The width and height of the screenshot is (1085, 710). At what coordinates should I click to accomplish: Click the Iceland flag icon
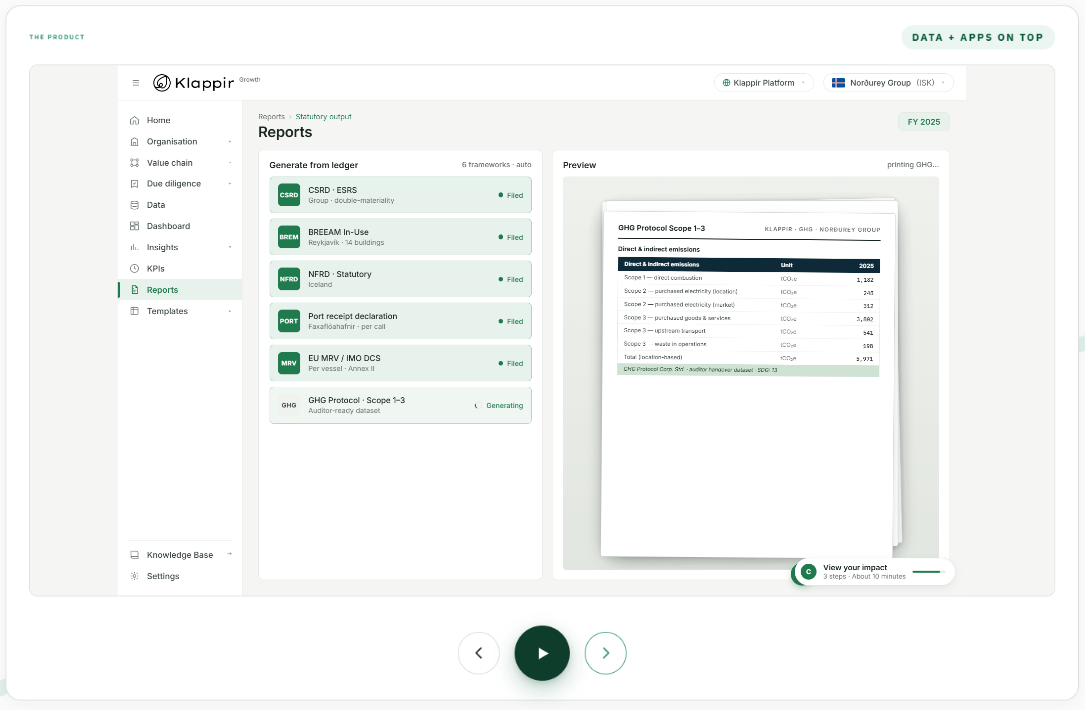point(838,83)
